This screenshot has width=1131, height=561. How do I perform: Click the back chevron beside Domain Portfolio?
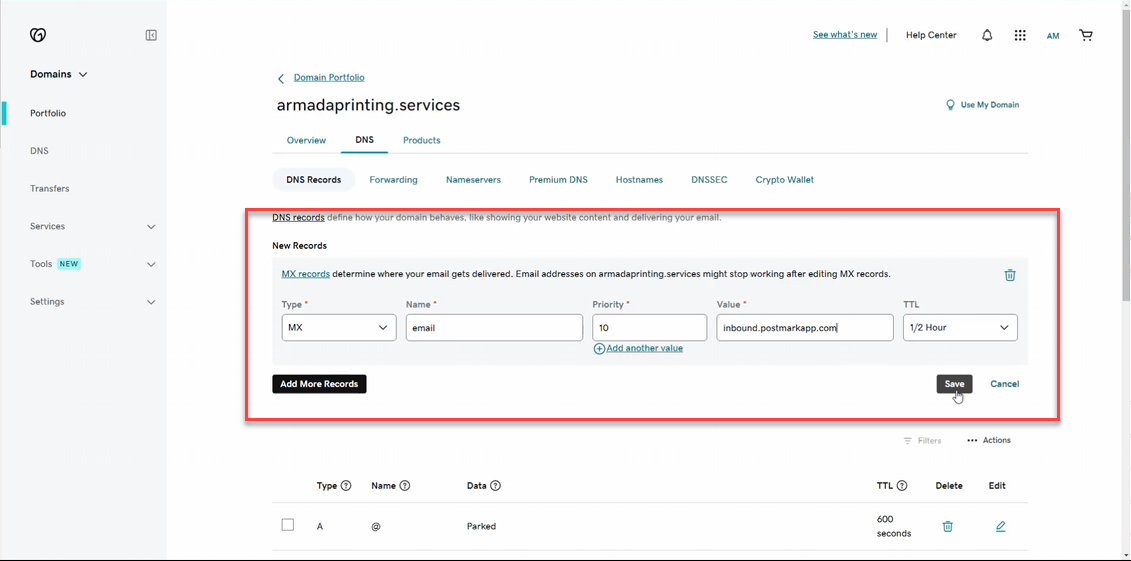click(281, 79)
